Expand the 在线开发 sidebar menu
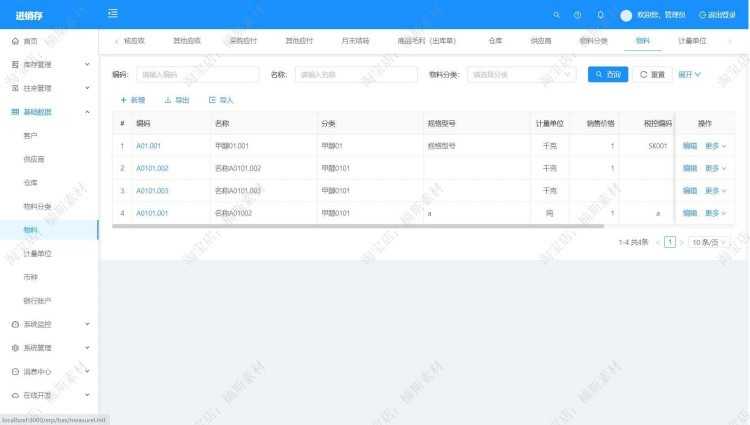This screenshot has width=750, height=425. coord(50,395)
